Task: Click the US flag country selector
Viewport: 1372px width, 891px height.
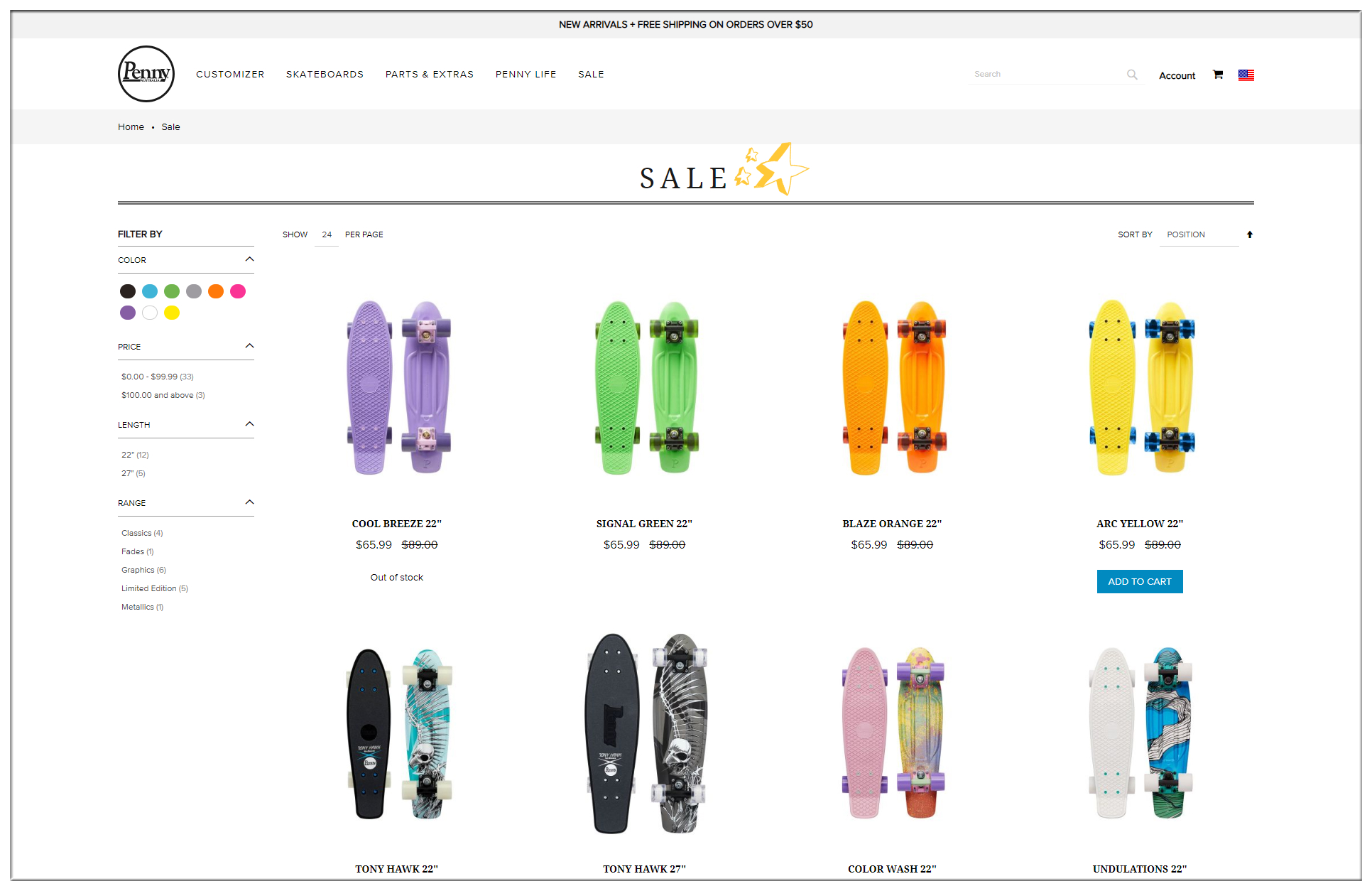Action: tap(1246, 75)
